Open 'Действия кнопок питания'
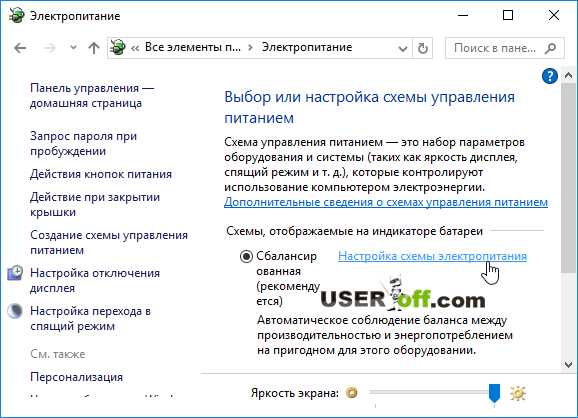The image size is (578, 418). pos(101,174)
